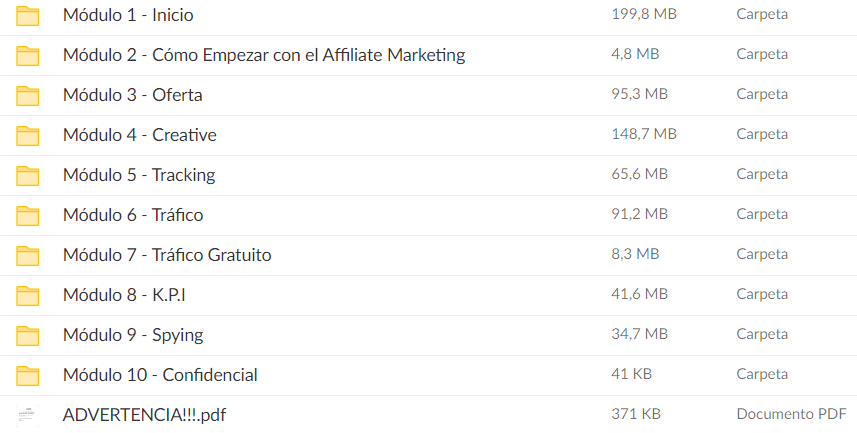The image size is (857, 433).
Task: Select the Módulo 9 - Spying folder icon
Action: (x=28, y=335)
